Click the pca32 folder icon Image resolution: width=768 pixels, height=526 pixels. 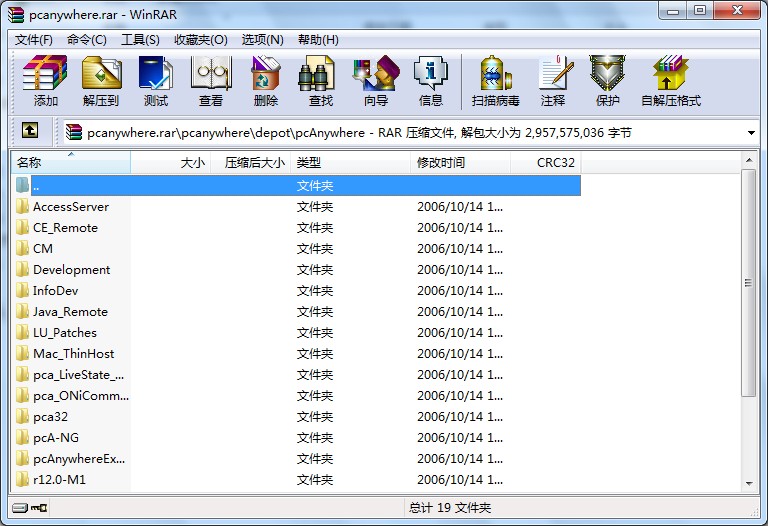click(x=23, y=417)
